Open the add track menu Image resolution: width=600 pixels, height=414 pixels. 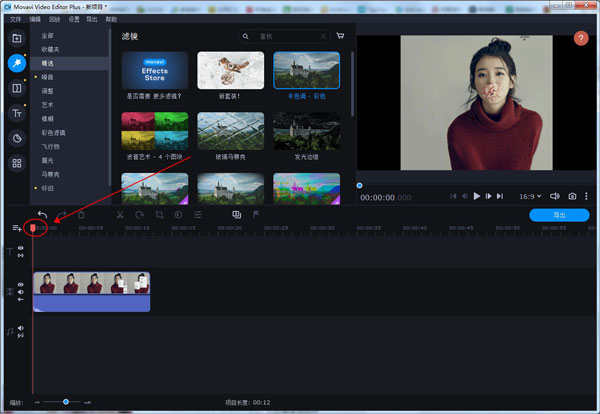point(16,228)
